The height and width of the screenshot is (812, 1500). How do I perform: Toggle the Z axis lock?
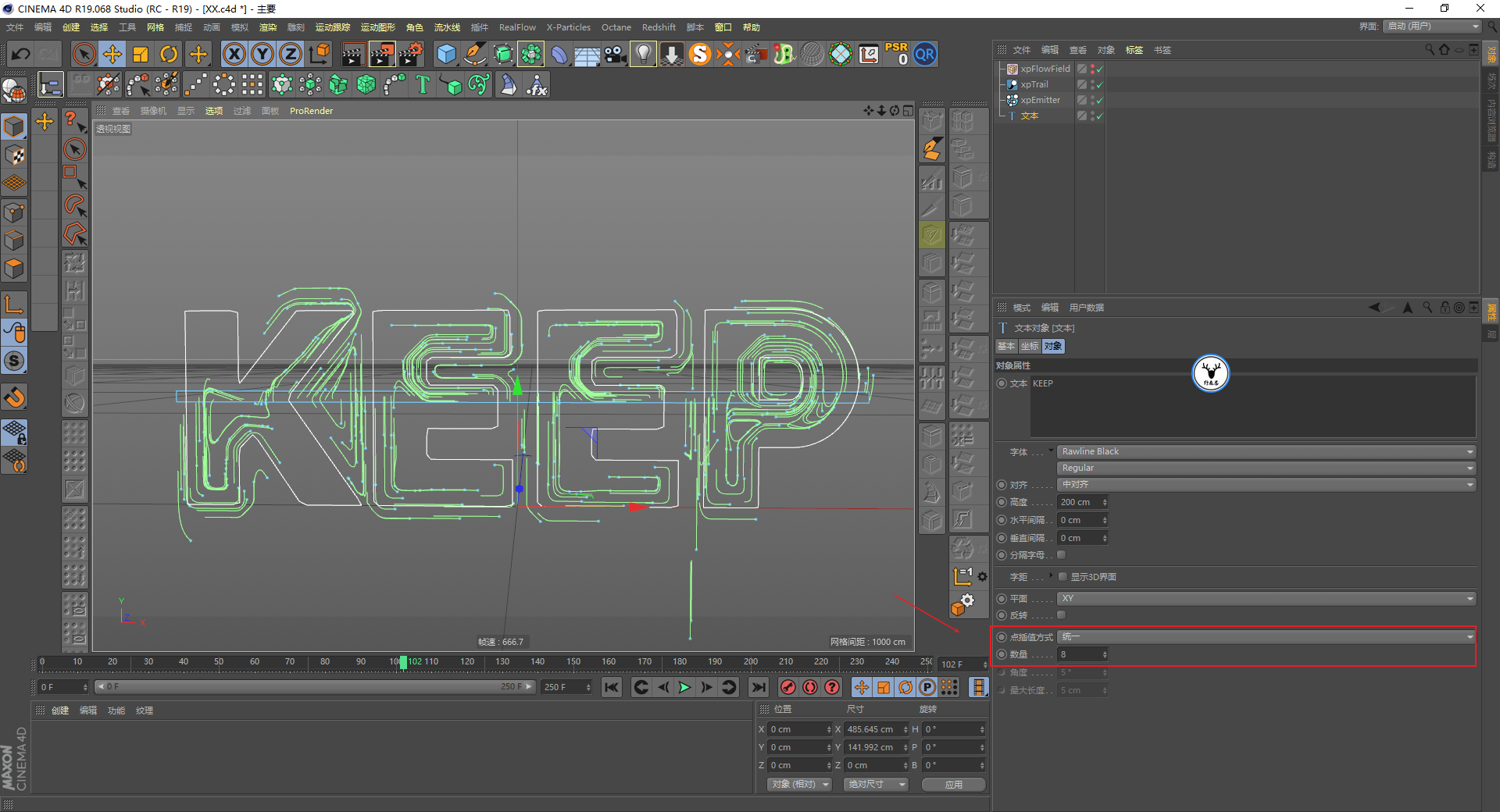(291, 54)
